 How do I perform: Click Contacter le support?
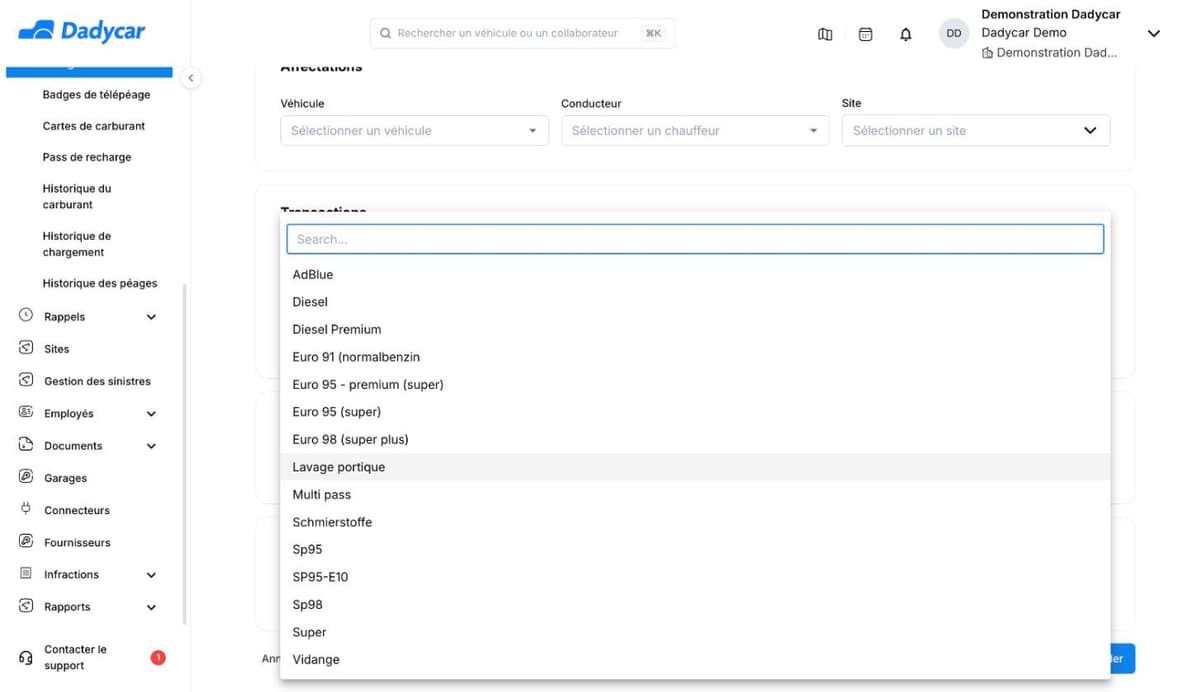75,658
